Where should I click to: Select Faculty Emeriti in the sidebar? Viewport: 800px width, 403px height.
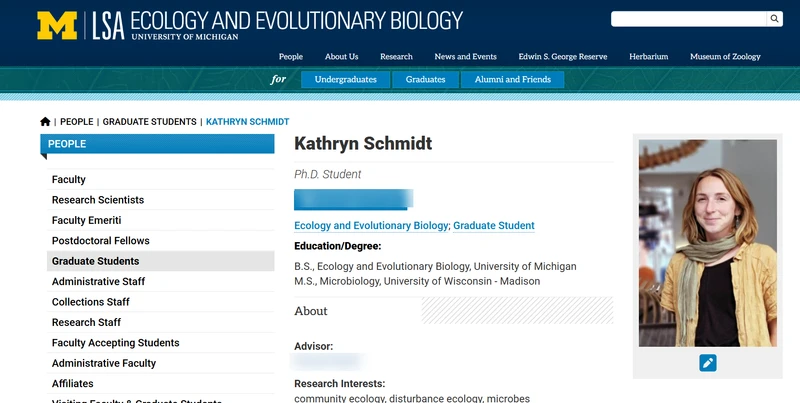coord(160,220)
